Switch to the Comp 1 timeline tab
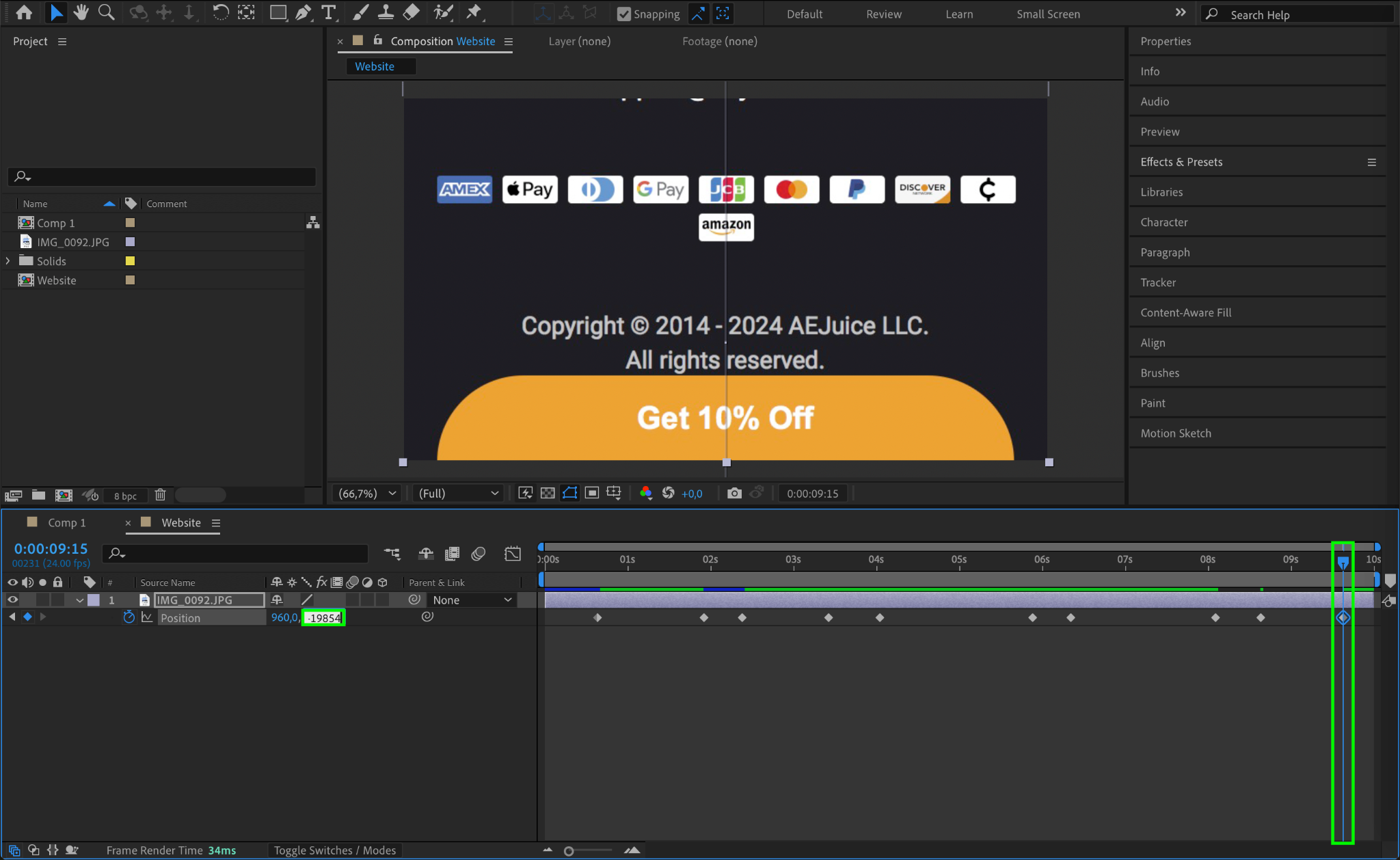1400x860 pixels. click(66, 522)
